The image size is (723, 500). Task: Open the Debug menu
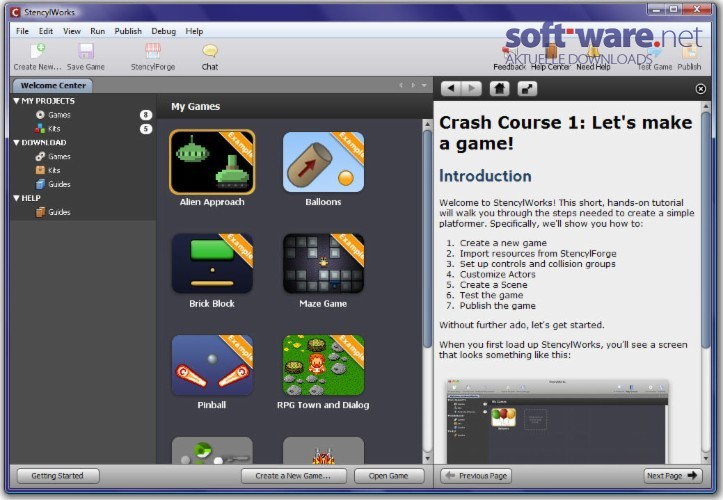164,31
